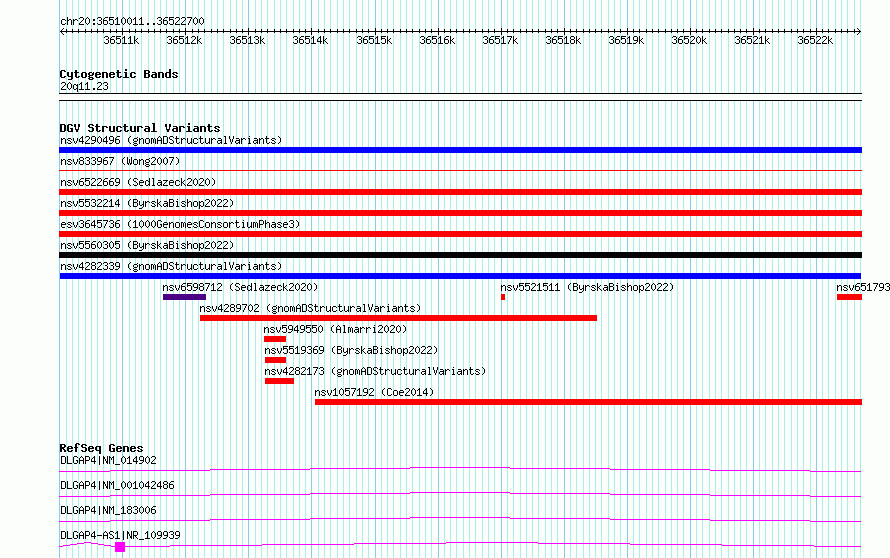Select the 20q11.23 band label
Viewport: 890px width, 558px height.
(84, 86)
